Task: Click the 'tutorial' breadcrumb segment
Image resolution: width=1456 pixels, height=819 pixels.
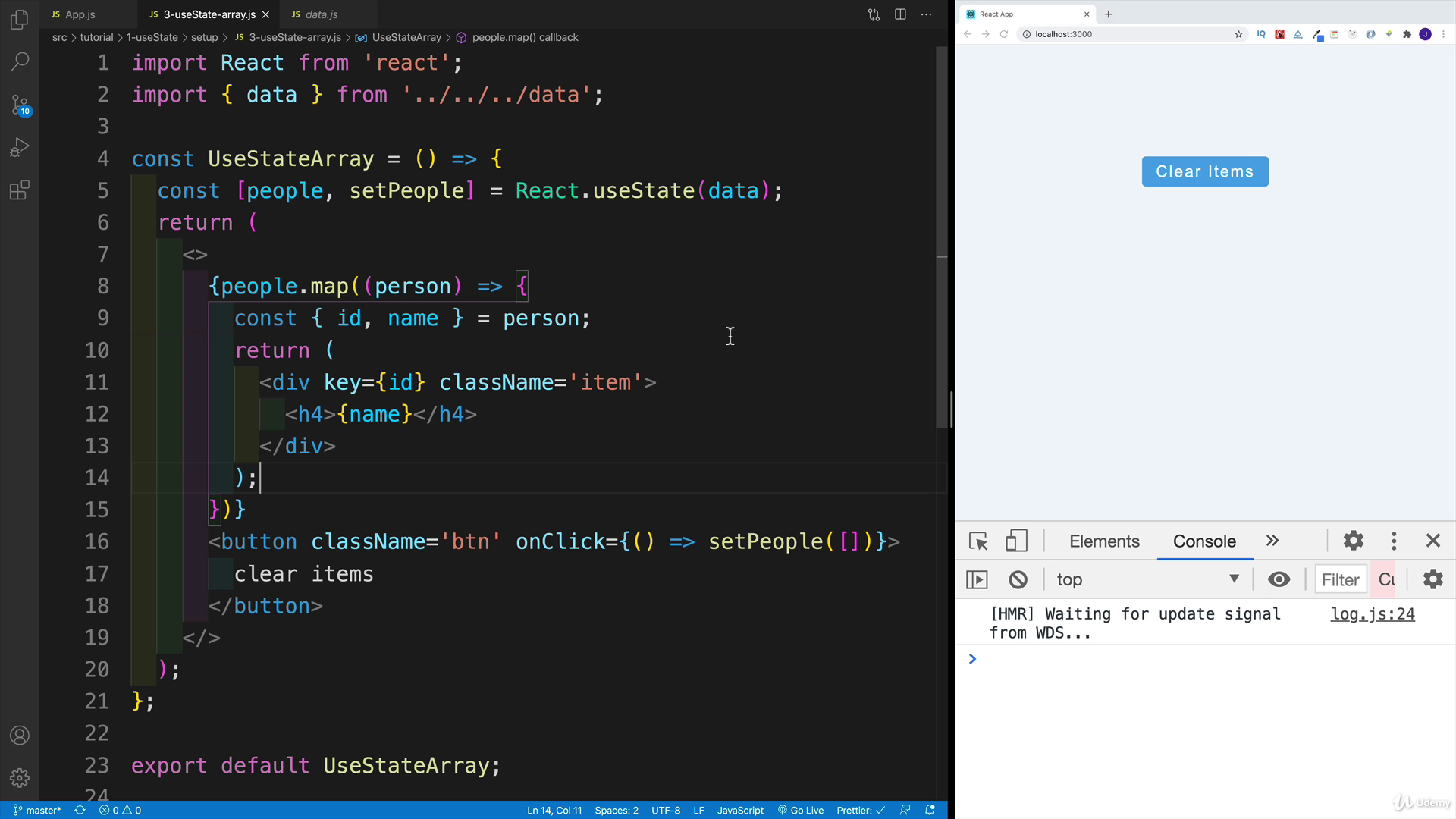Action: (x=96, y=37)
